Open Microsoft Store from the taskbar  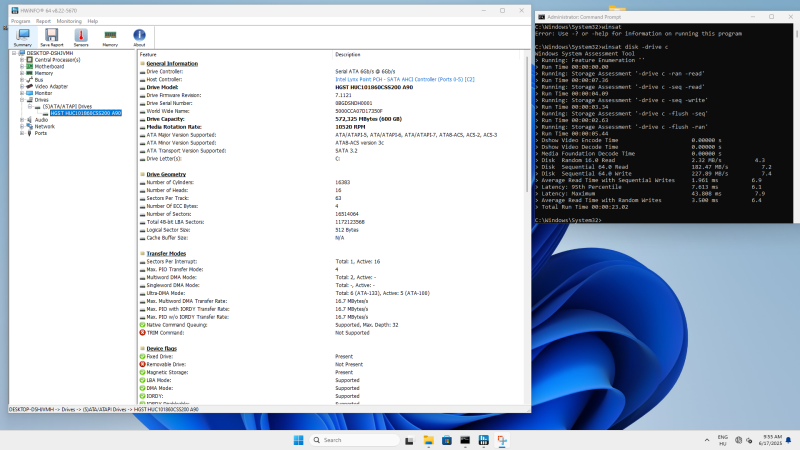pyautogui.click(x=446, y=440)
